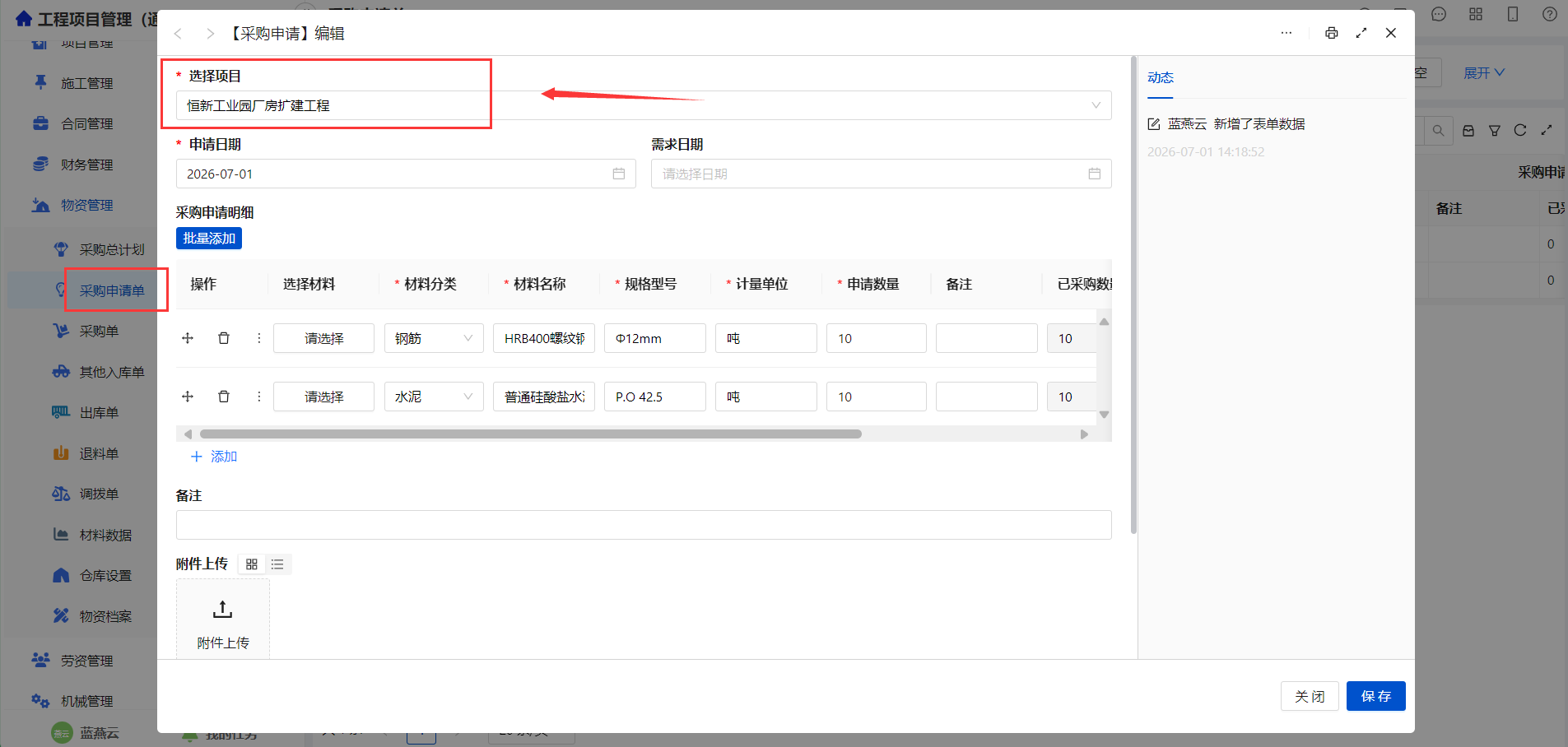
Task: Select 其他入库单 in sidebar
Action: point(111,372)
